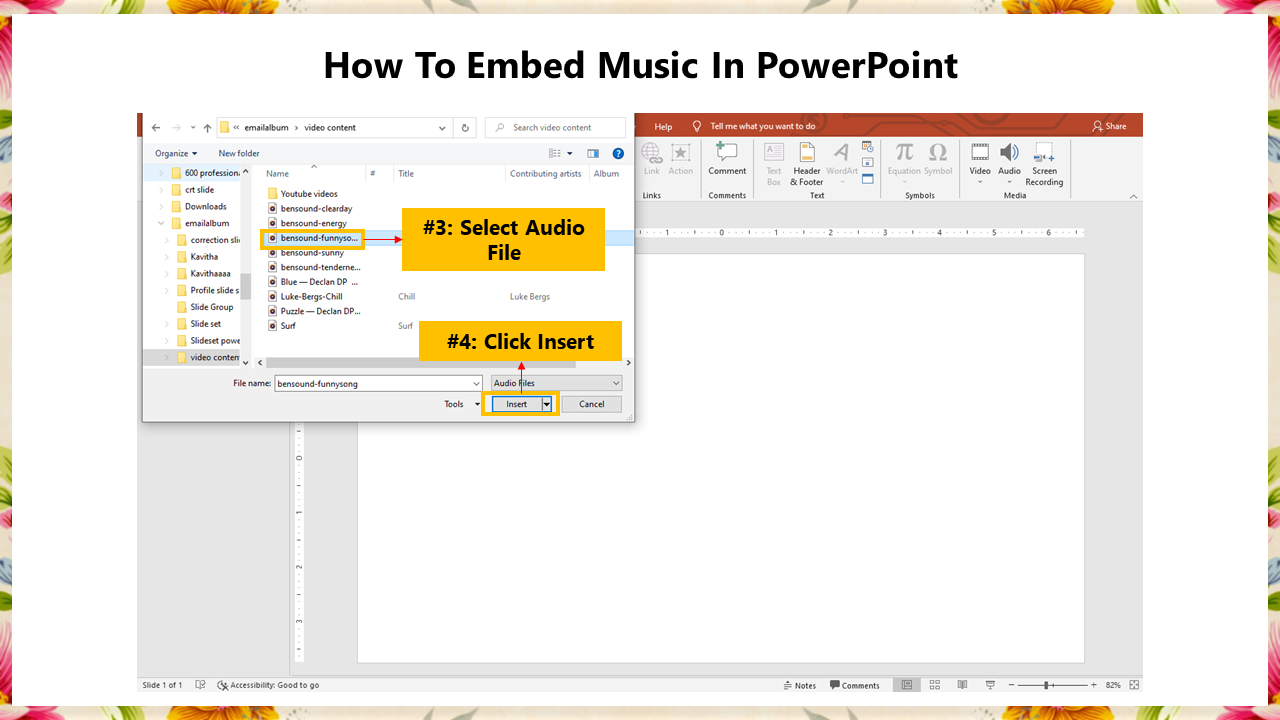1280x720 pixels.
Task: Select the bensound-clearday audio file
Action: pyautogui.click(x=311, y=208)
